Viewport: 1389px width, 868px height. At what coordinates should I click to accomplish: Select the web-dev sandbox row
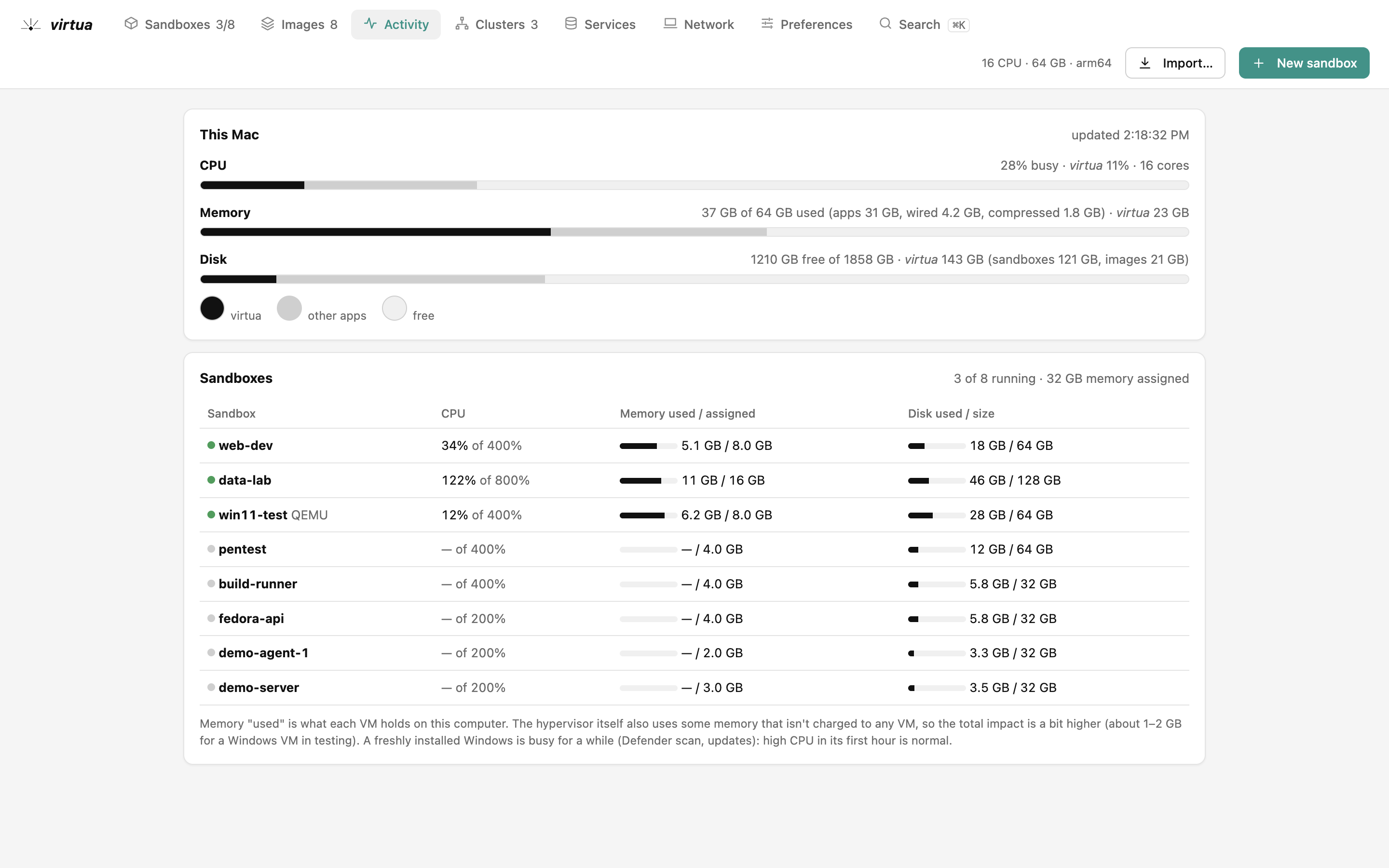tap(694, 446)
